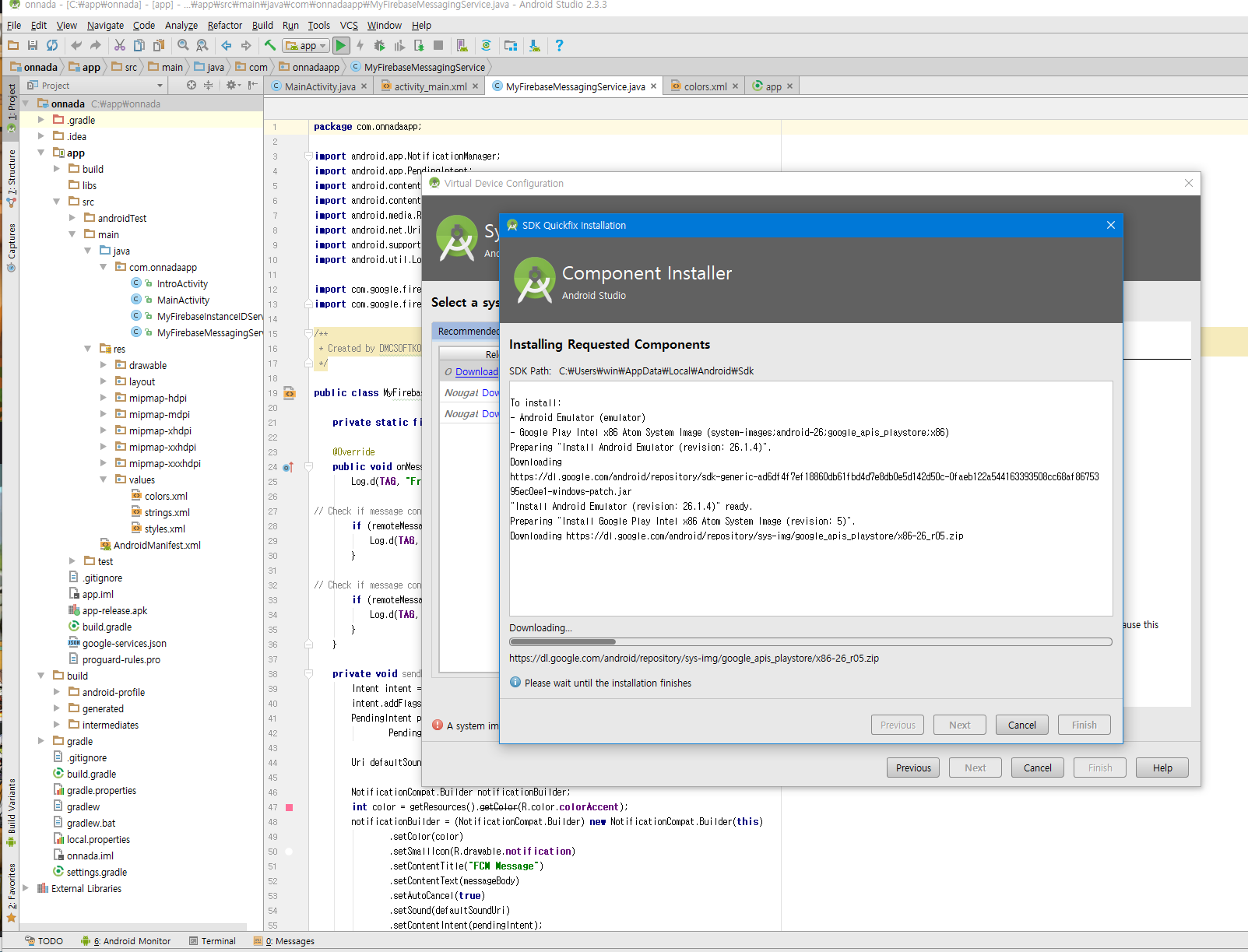Open the AVD Manager toolbar icon
Viewport: 1248px width, 952px height.
(462, 46)
